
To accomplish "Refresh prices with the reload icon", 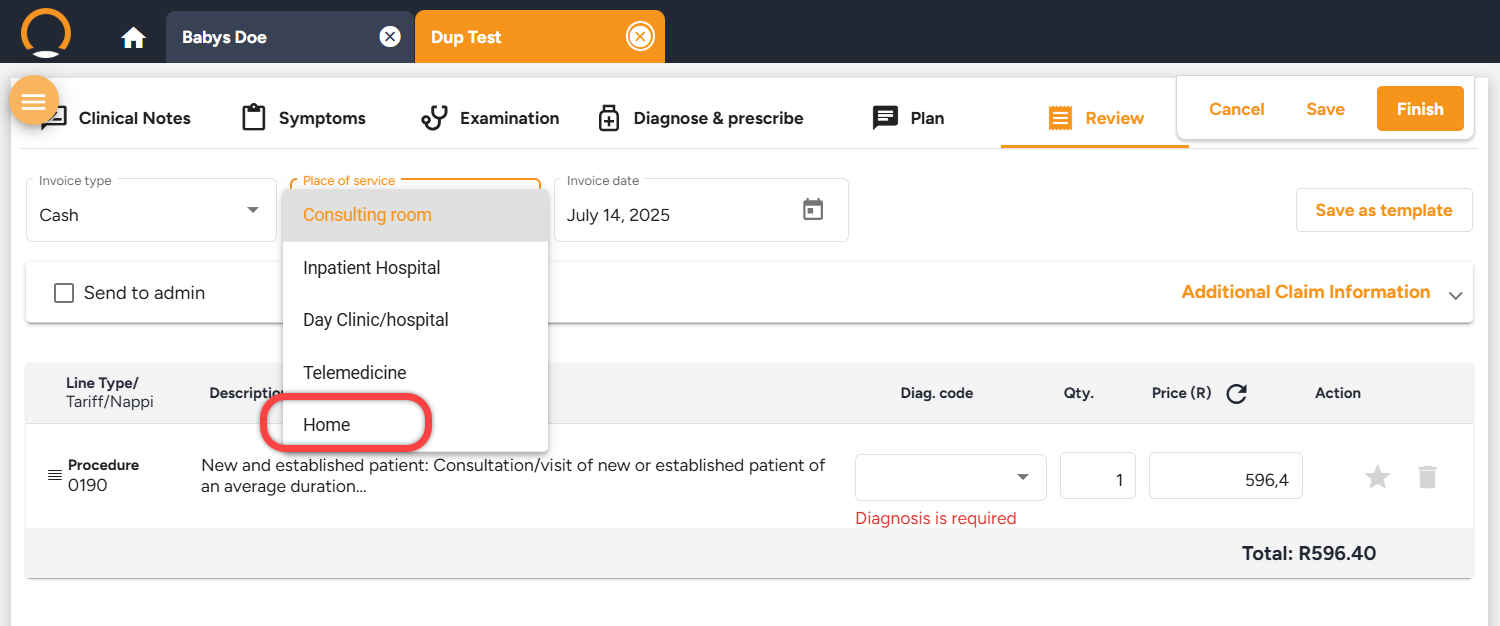I will (1236, 394).
